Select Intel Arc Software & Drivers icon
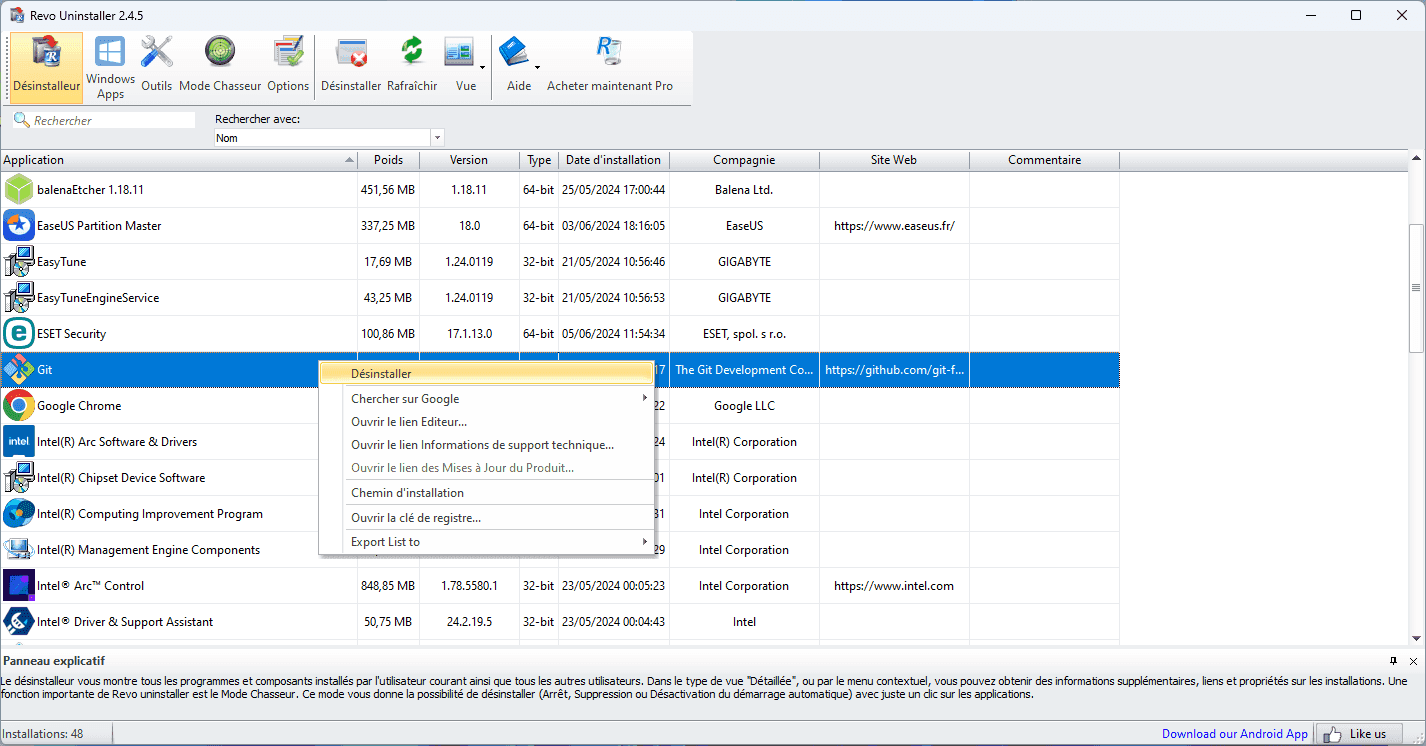 click(x=19, y=441)
